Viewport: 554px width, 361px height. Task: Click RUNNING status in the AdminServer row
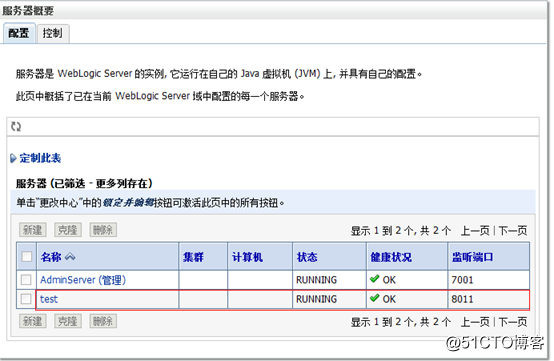[x=316, y=280]
